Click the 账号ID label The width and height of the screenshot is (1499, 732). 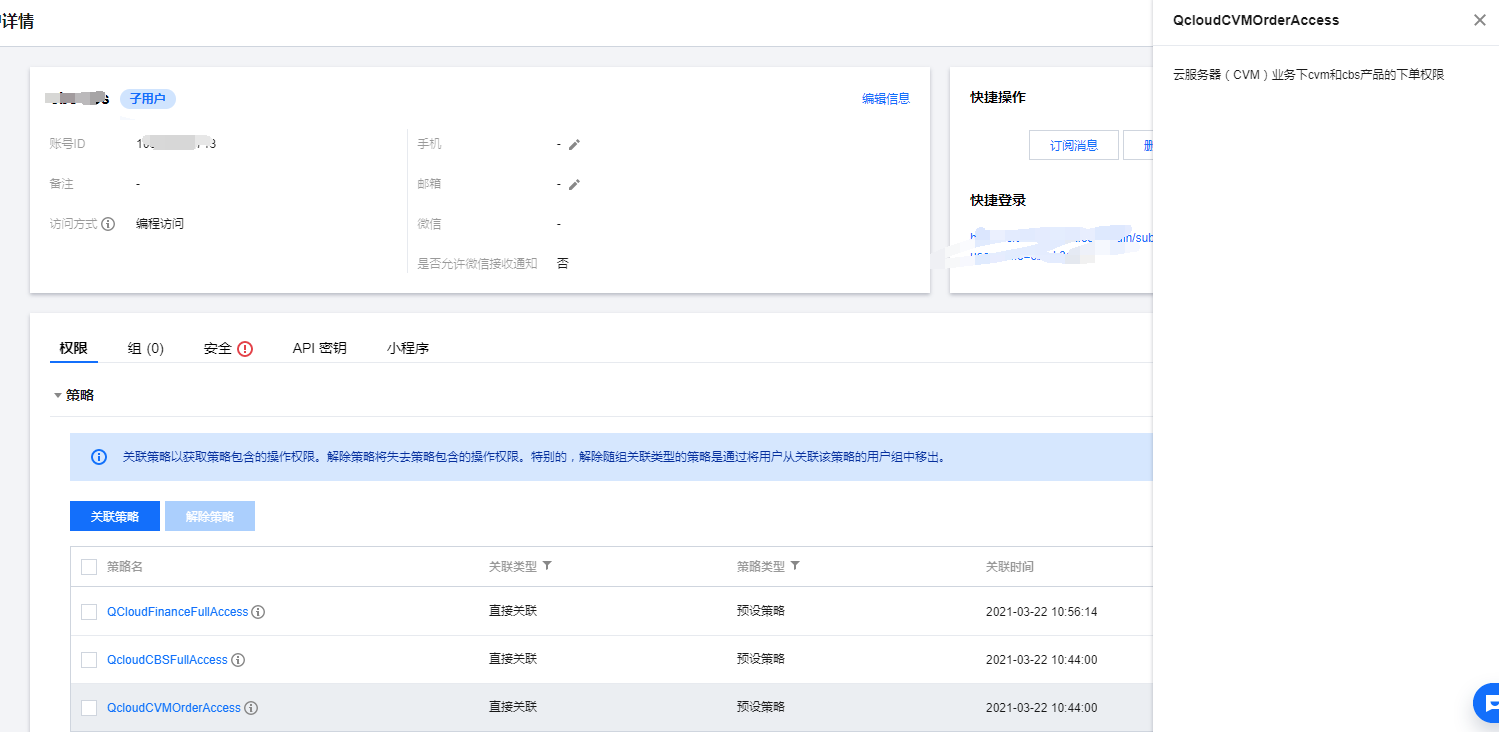pos(67,144)
